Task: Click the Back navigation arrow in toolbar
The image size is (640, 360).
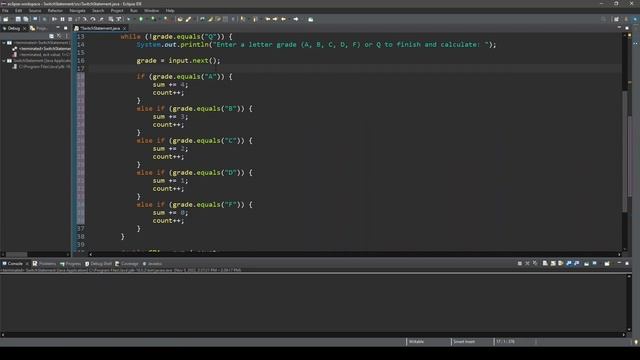Action: [284, 19]
